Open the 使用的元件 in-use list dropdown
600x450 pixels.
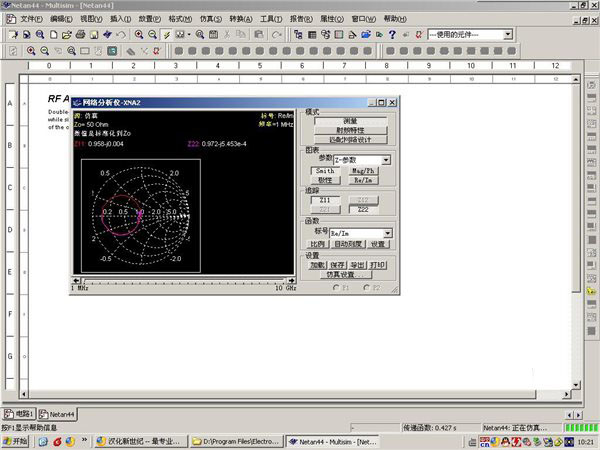point(507,34)
